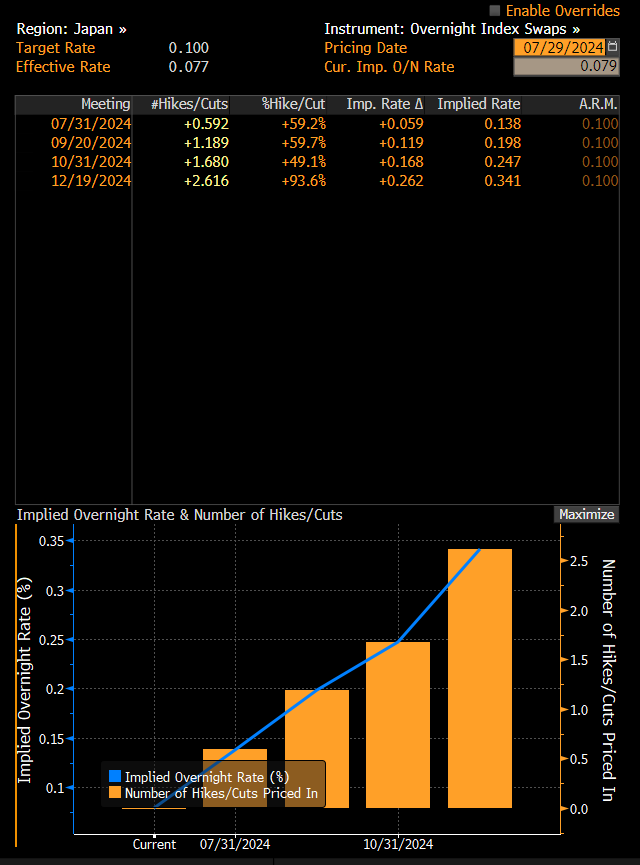Click orange Number of Hikes/Cuts legend swatch

coord(114,792)
